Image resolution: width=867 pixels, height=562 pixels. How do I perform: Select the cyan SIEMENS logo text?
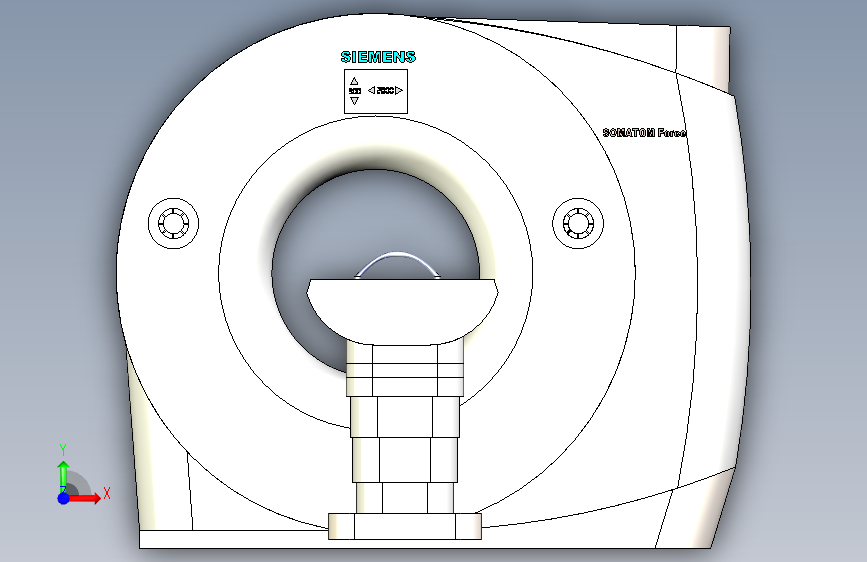tap(378, 57)
